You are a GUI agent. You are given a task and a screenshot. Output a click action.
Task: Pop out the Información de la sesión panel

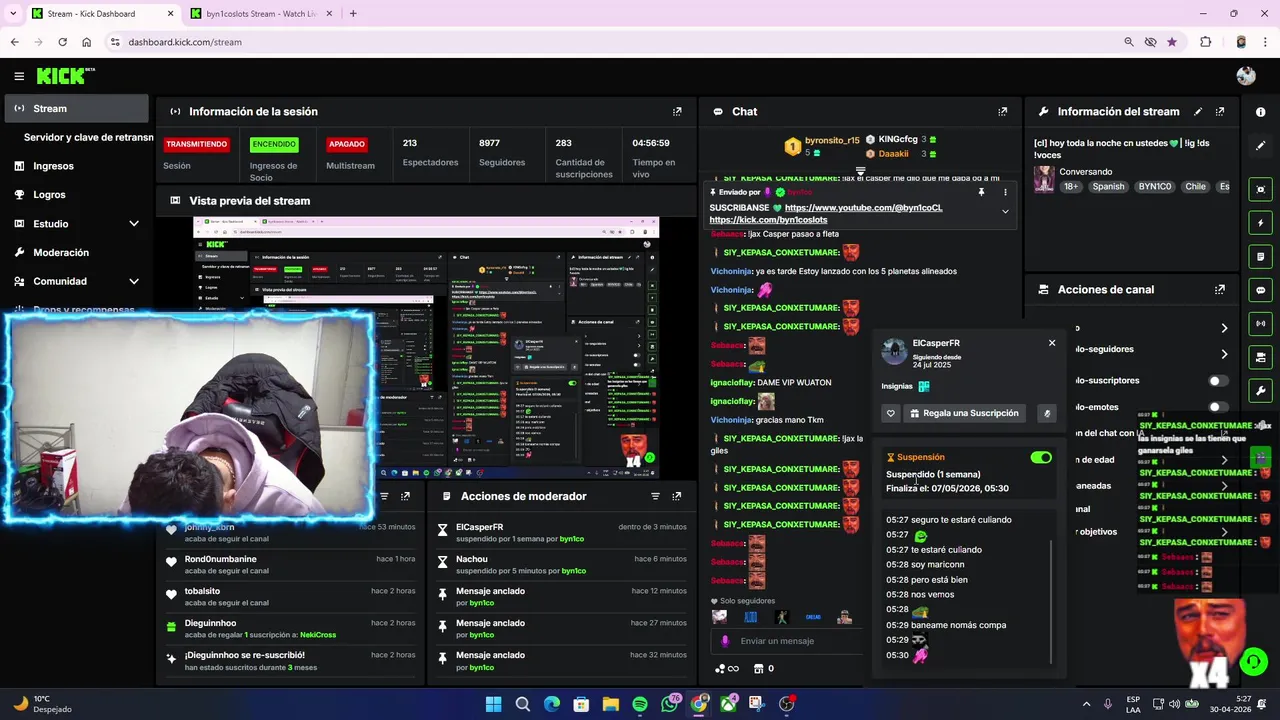677,112
